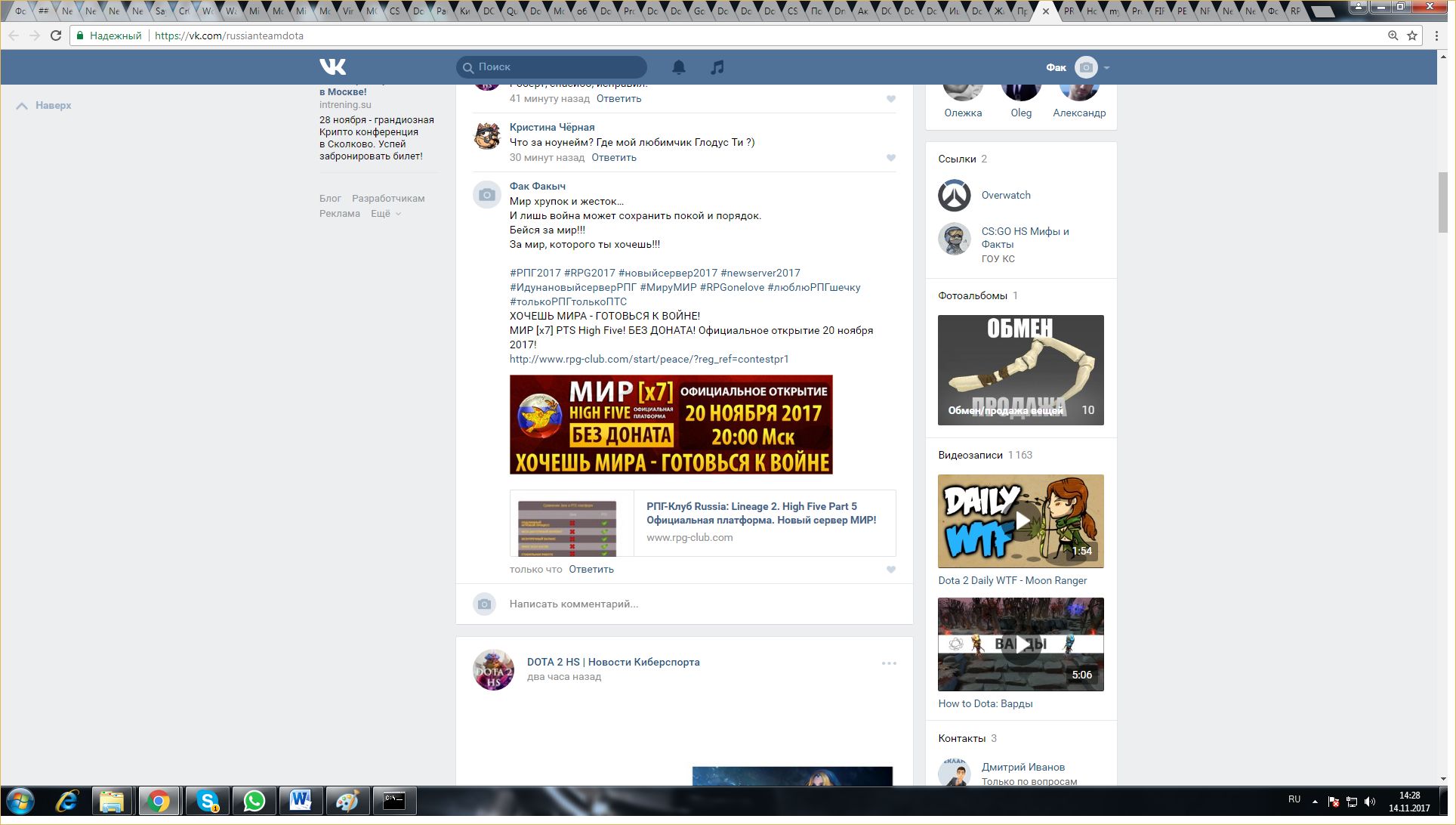
Task: Attach photo via camera icon in comment box
Action: [x=485, y=604]
